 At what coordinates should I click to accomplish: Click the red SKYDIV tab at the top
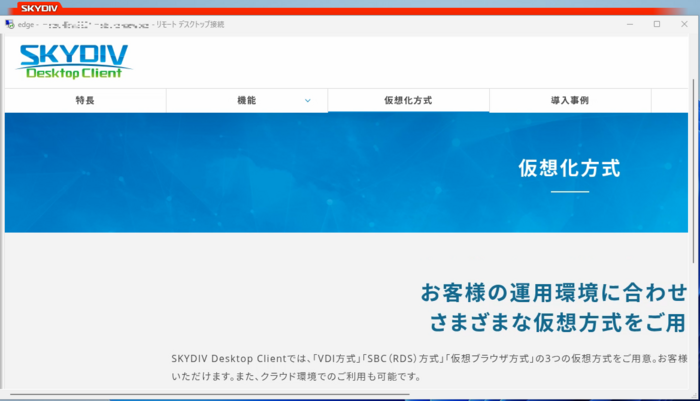click(x=39, y=8)
